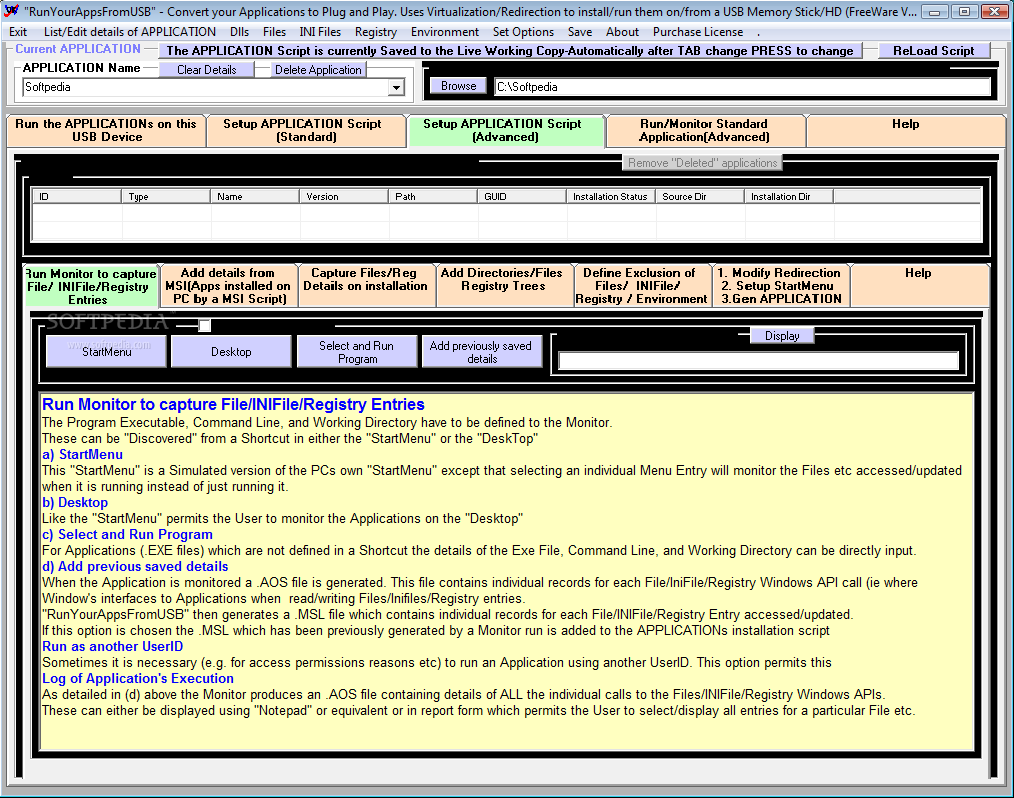
Task: Click the Clear Details button
Action: point(206,70)
